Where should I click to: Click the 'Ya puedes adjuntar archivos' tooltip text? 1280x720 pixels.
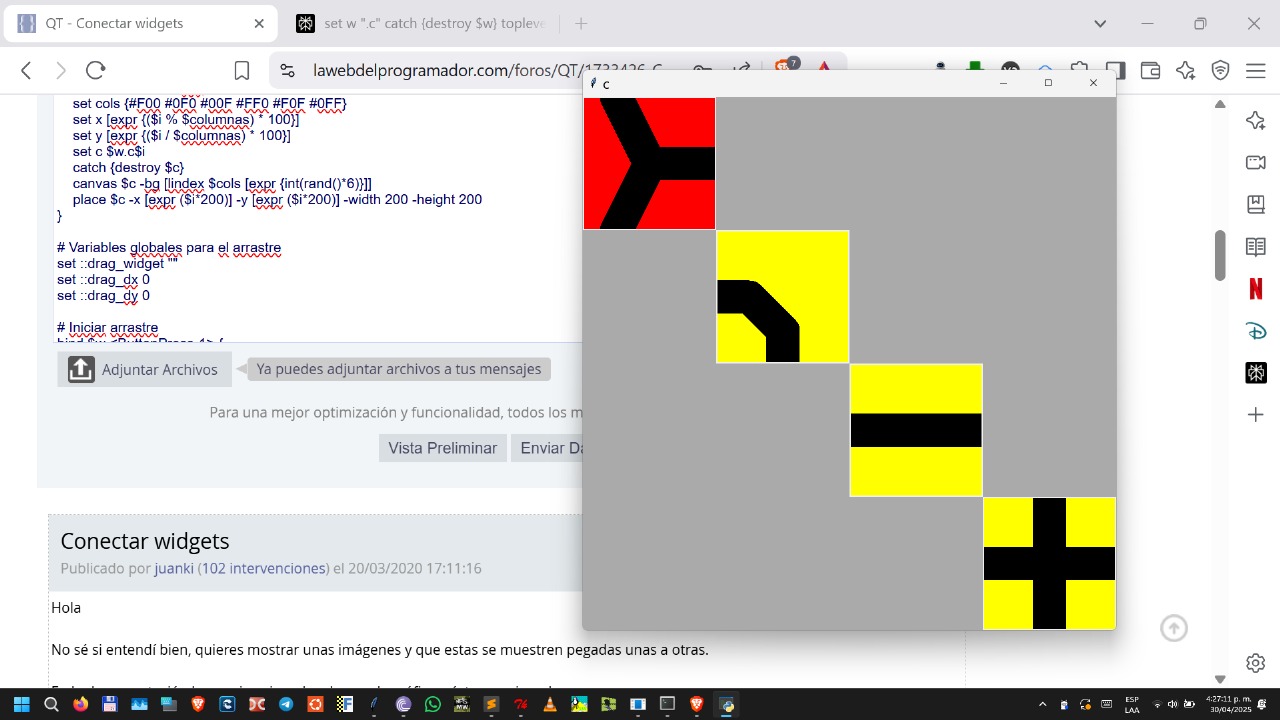tap(398, 369)
